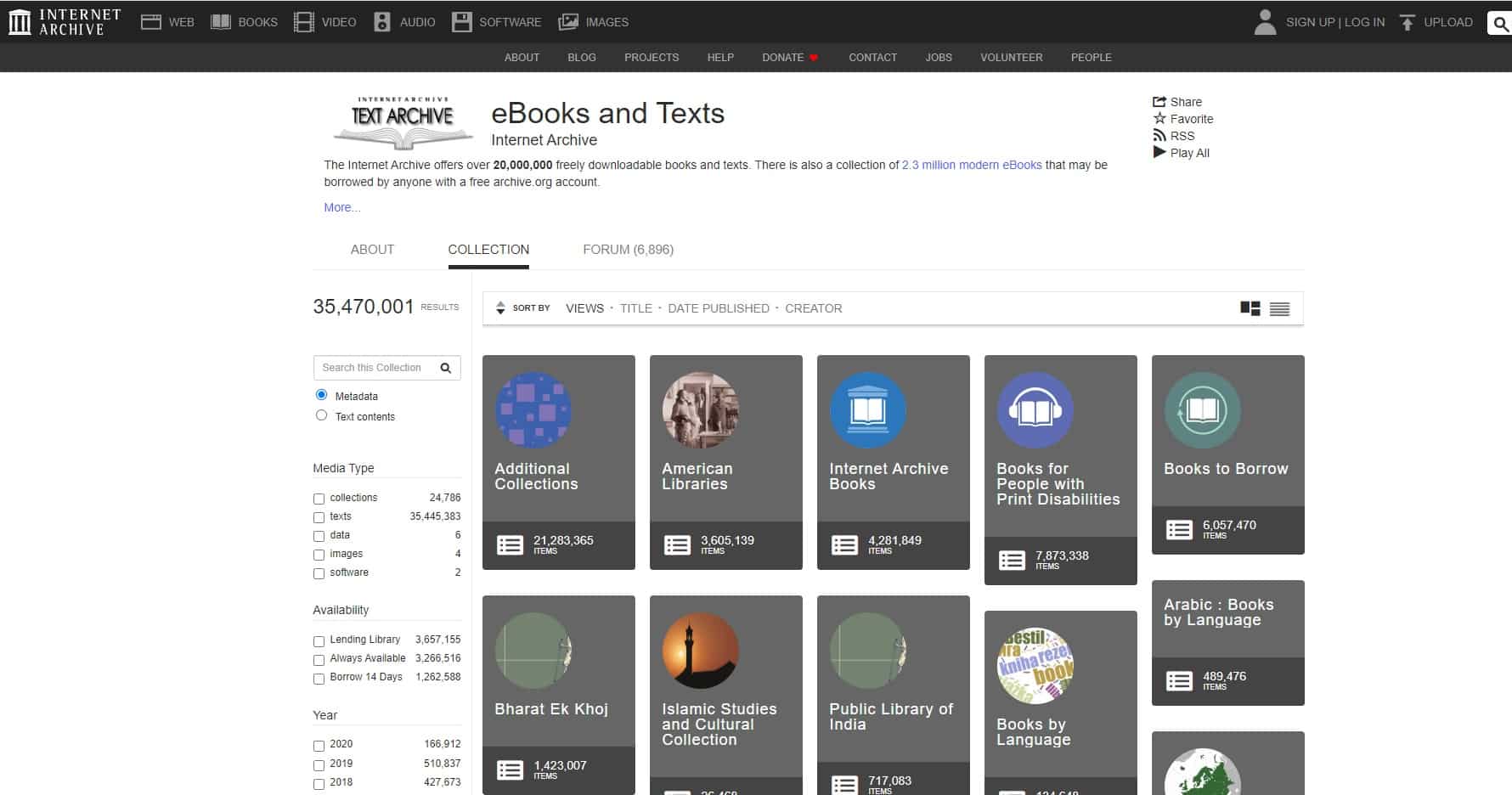
Task: Click the RSS feed icon
Action: (1160, 134)
